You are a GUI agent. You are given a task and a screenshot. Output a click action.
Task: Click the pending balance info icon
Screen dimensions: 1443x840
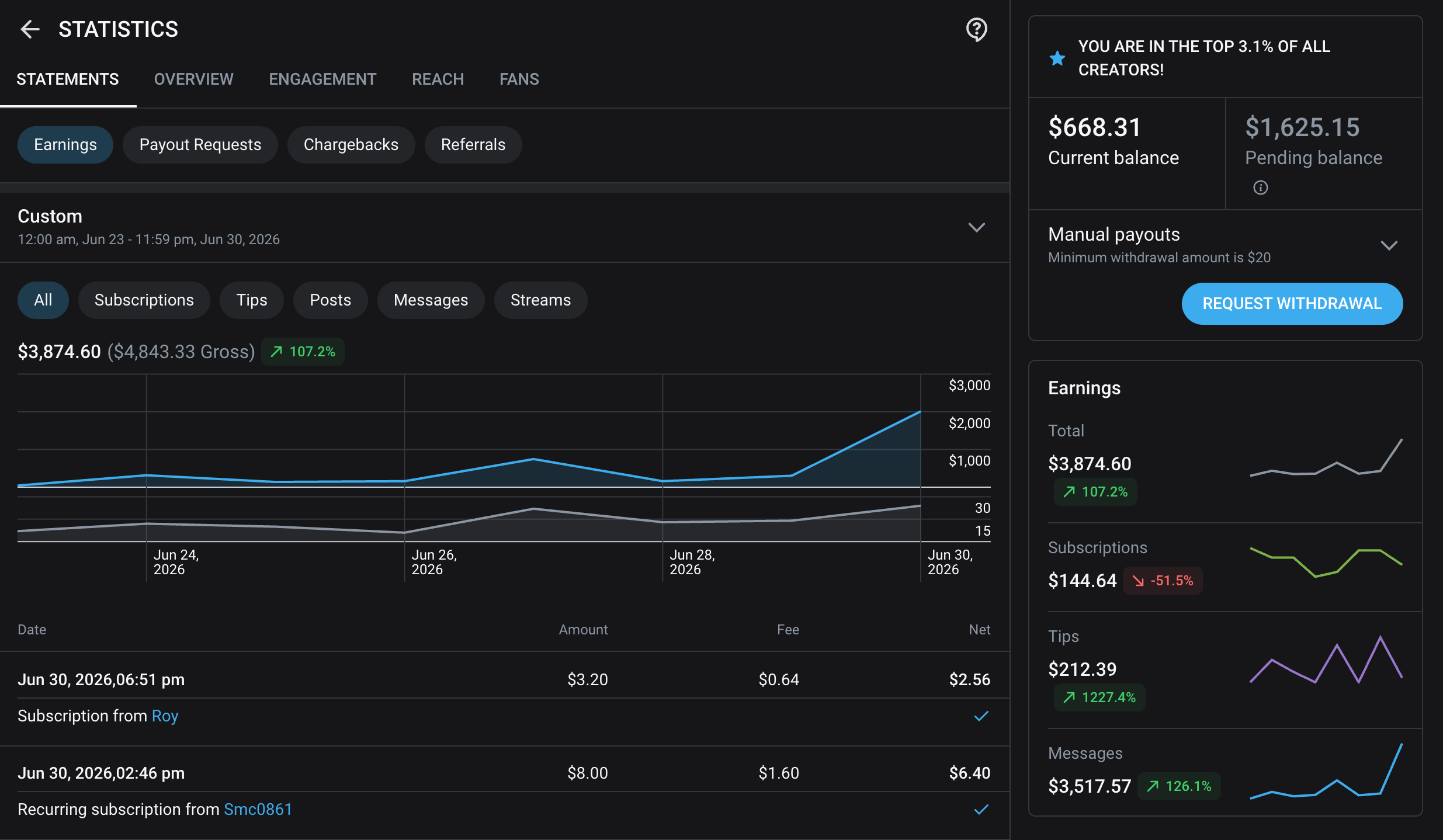point(1260,188)
